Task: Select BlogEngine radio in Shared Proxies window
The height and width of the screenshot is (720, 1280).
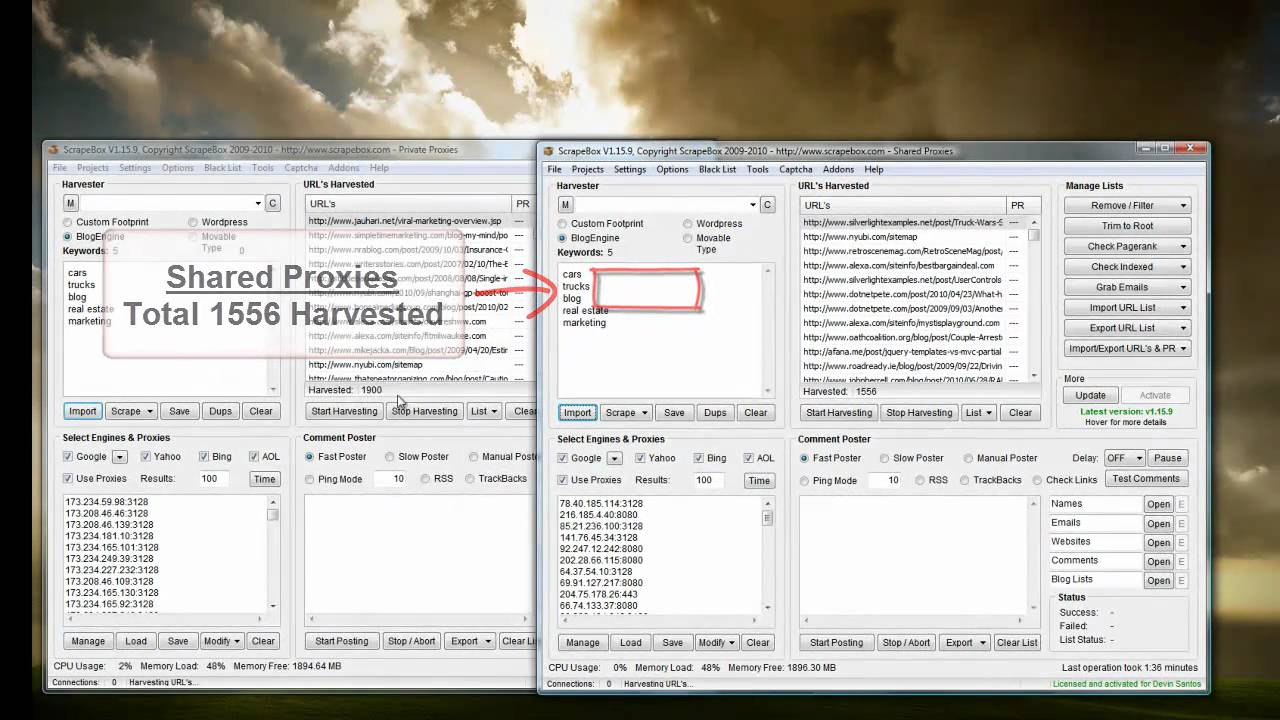Action: click(563, 238)
